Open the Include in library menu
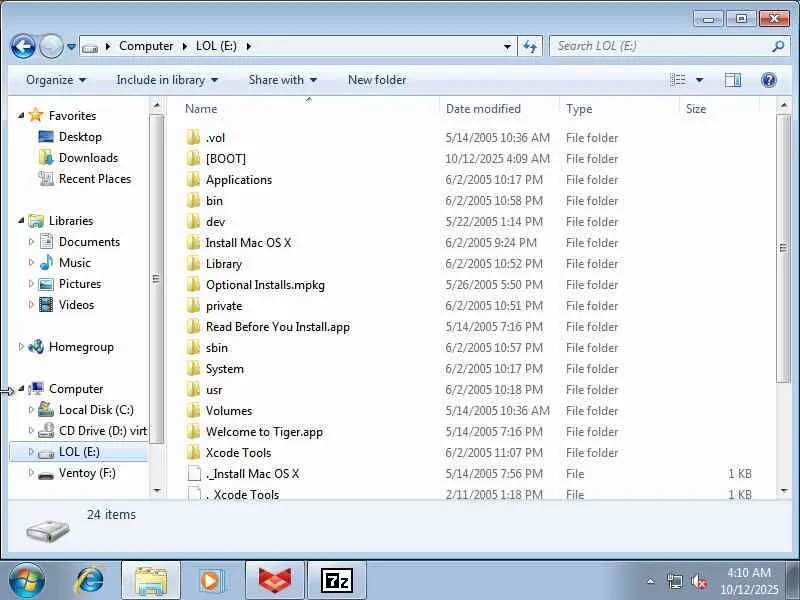Viewport: 800px width, 600px height. point(167,80)
